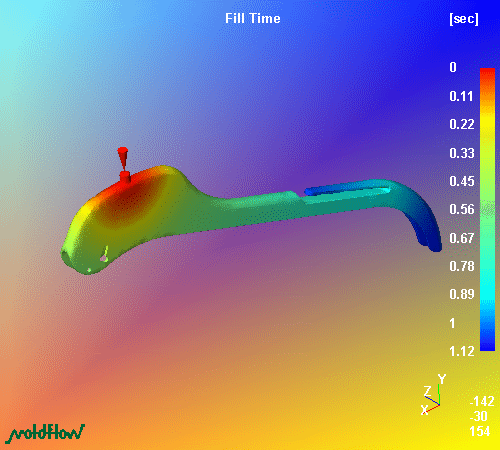Click the red X axis label
Image resolution: width=500 pixels, height=450 pixels.
(x=424, y=410)
